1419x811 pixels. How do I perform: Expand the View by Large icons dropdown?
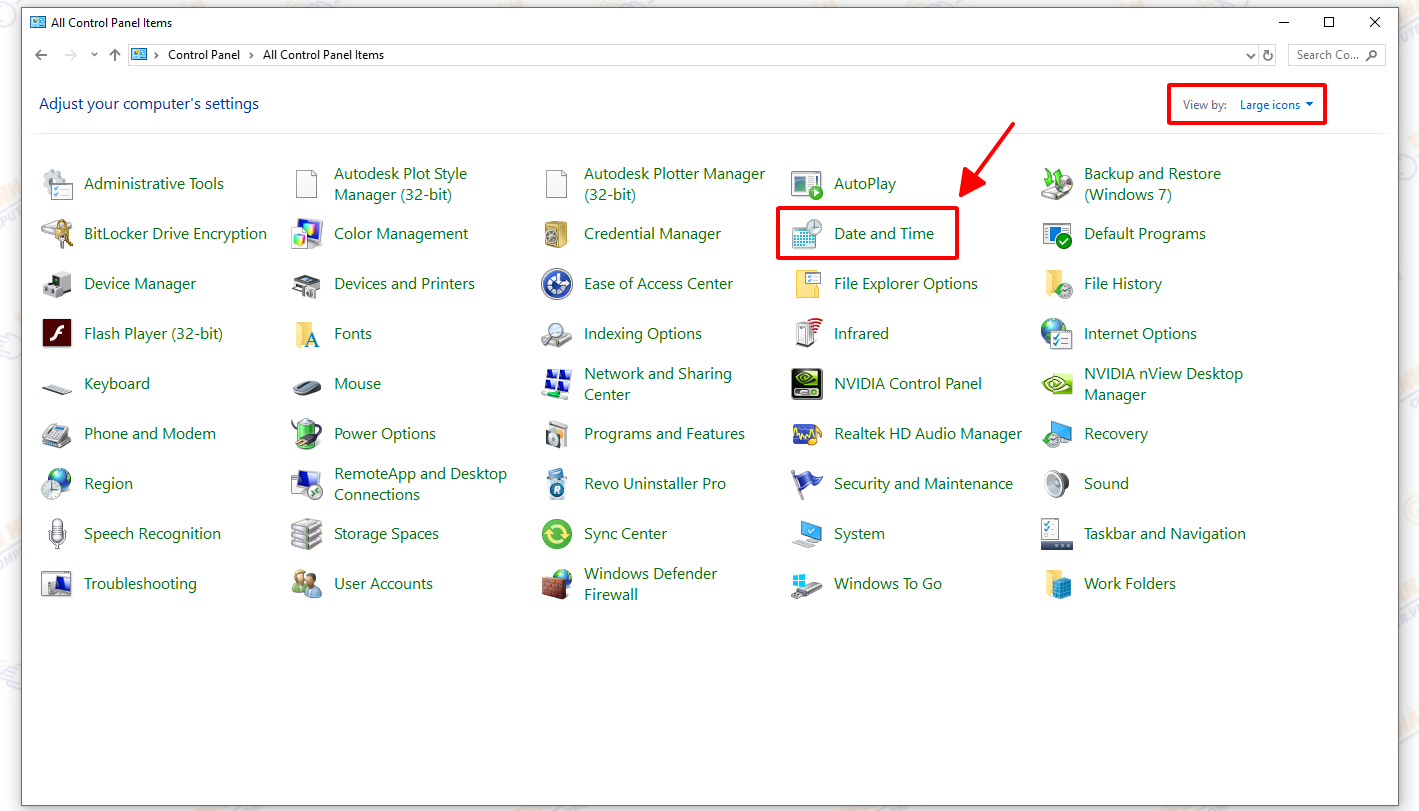pos(1276,105)
